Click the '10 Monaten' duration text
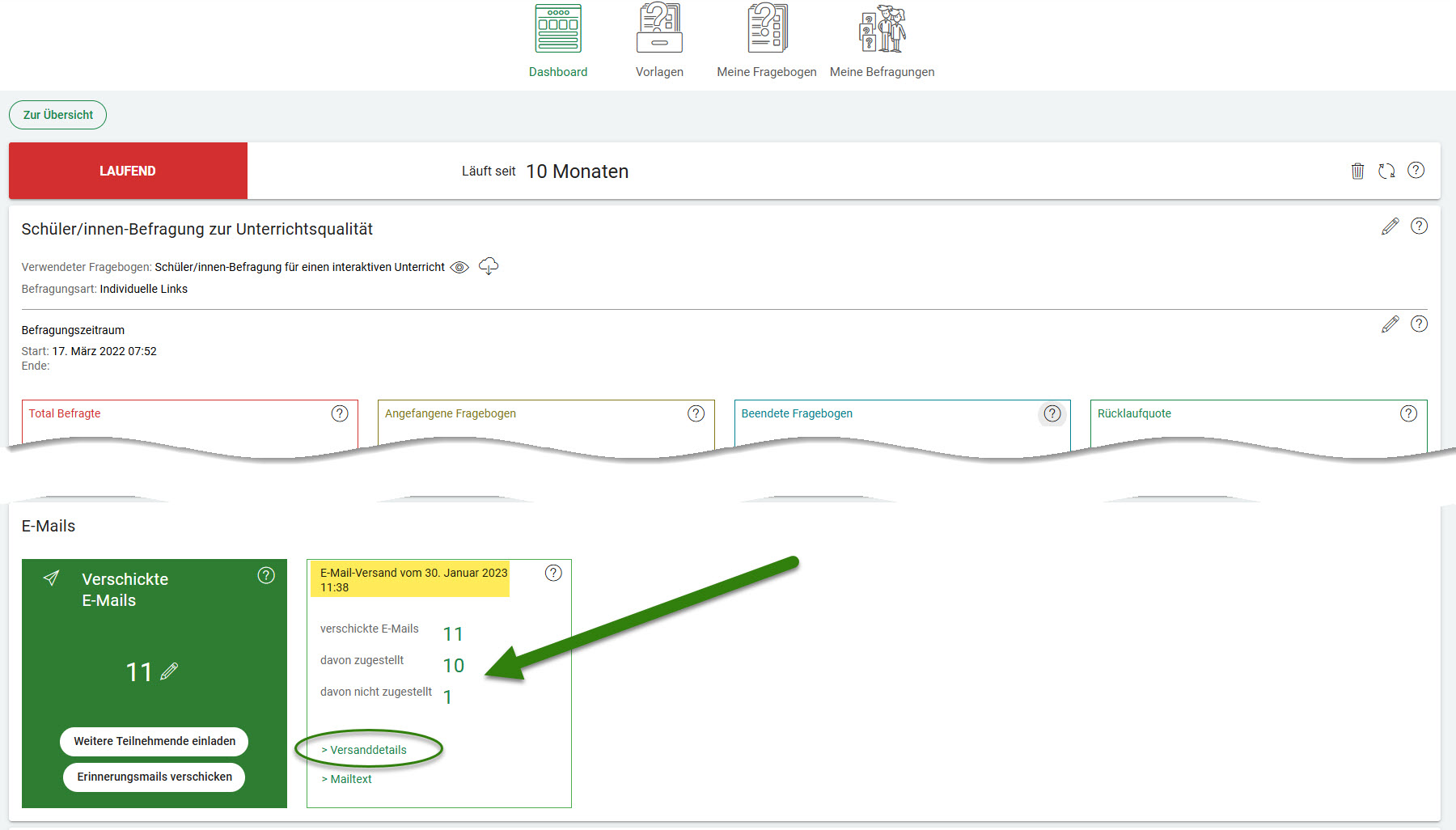The image size is (1456, 830). (577, 172)
